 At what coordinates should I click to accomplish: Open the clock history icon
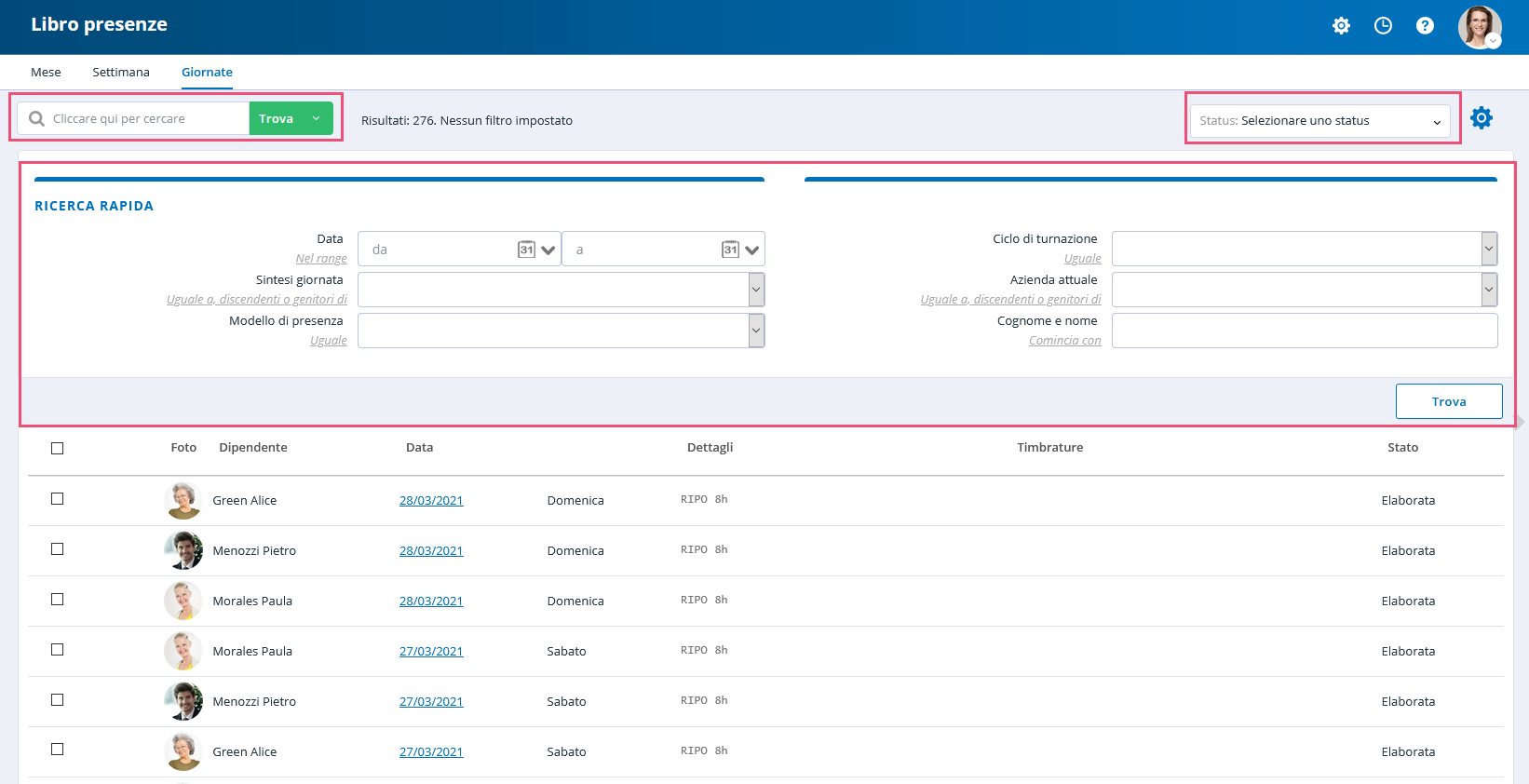[x=1383, y=26]
